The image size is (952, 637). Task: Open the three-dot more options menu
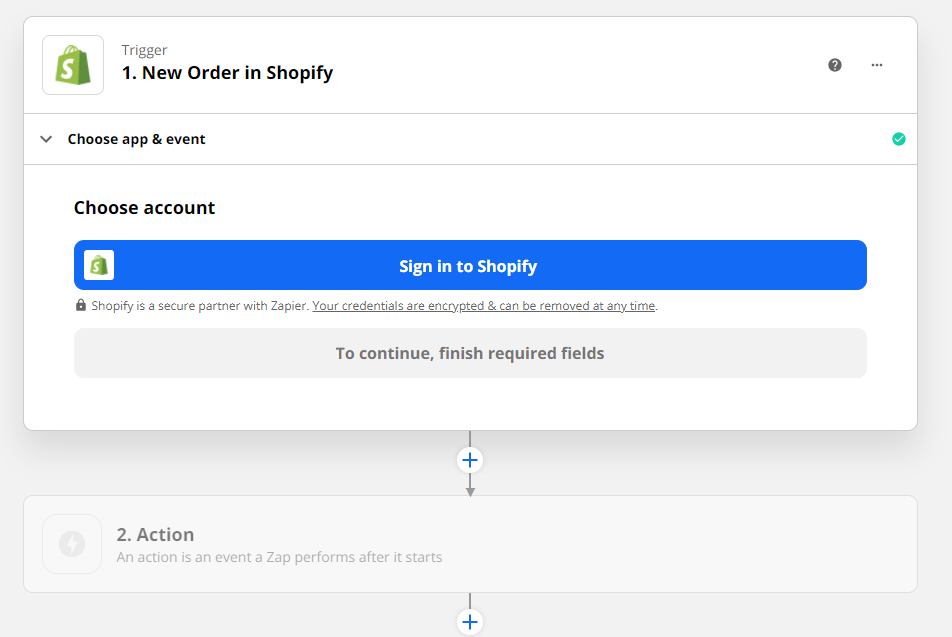(x=877, y=65)
